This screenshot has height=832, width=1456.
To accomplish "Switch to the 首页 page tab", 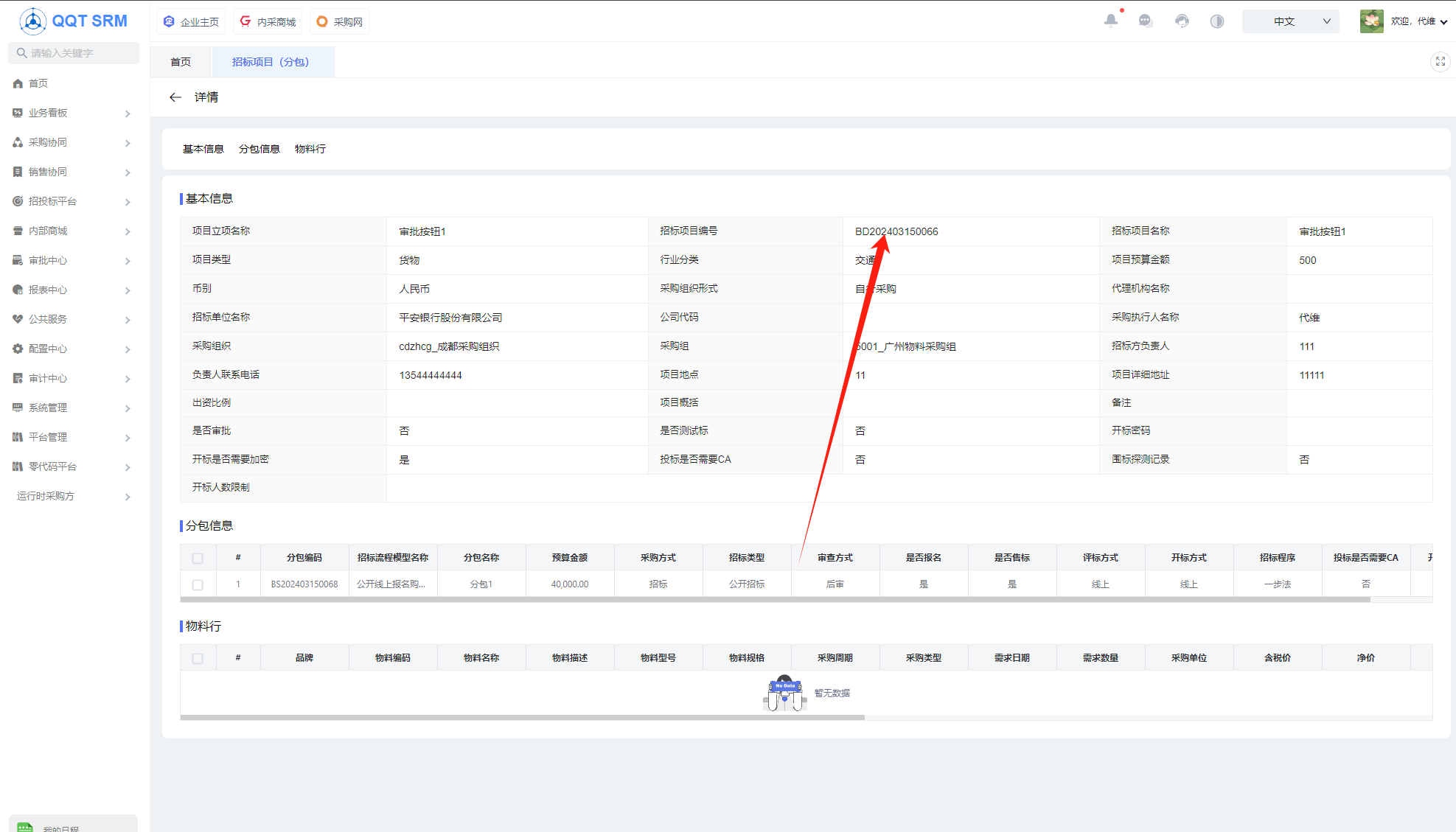I will point(181,62).
